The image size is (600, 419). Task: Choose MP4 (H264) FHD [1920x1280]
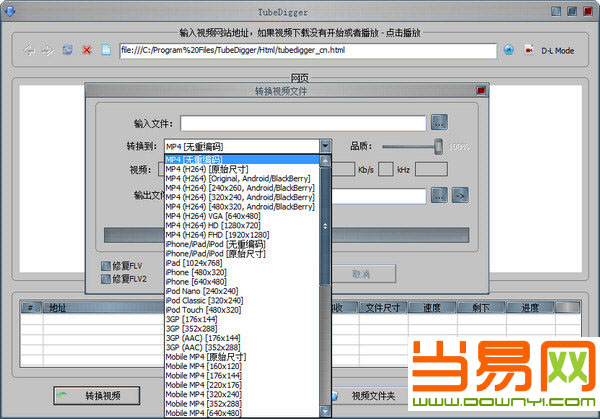242,235
